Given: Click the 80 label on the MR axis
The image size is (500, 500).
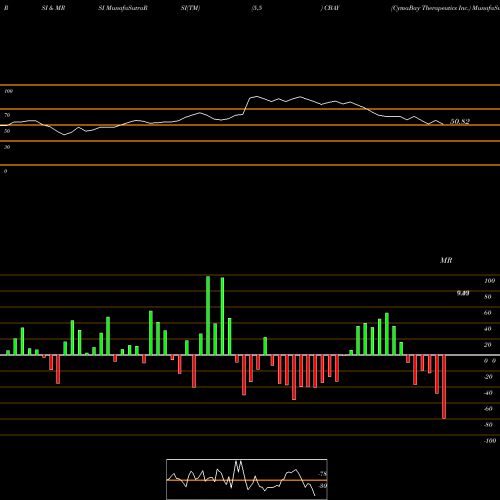Looking at the screenshot, I should pos(488,297).
